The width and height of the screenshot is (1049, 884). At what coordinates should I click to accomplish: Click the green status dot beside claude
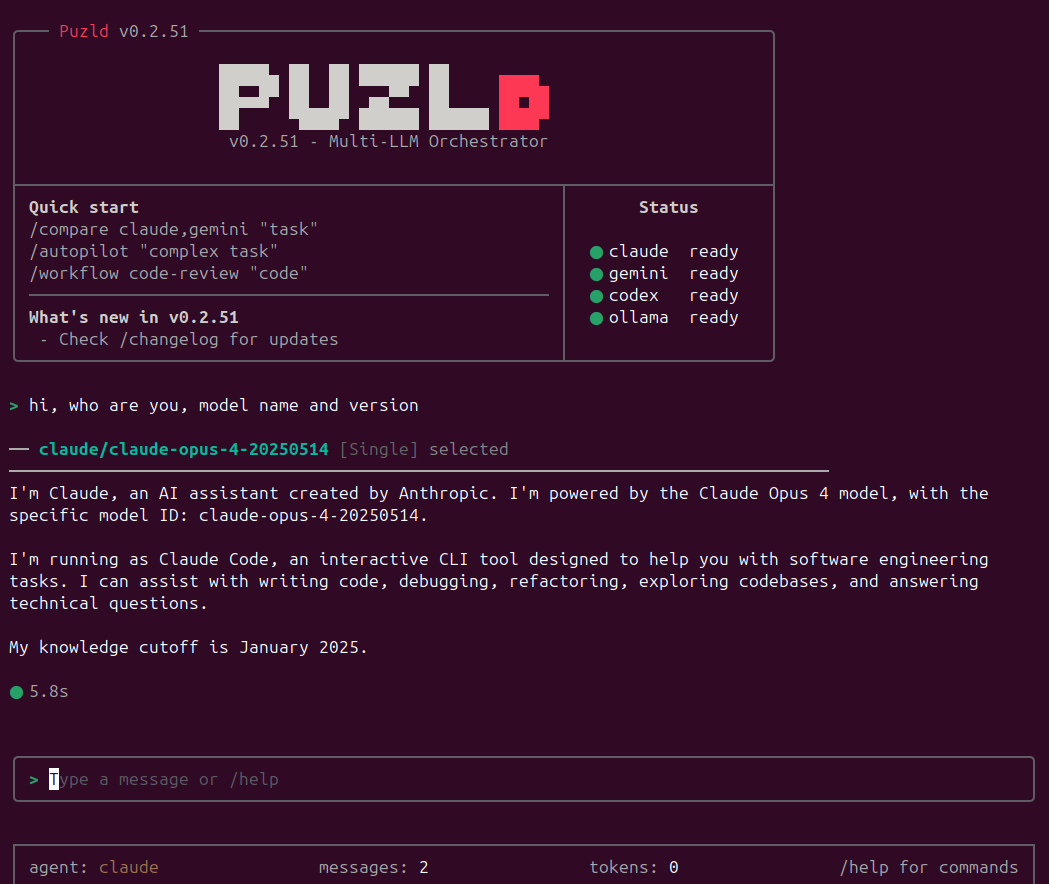click(596, 252)
